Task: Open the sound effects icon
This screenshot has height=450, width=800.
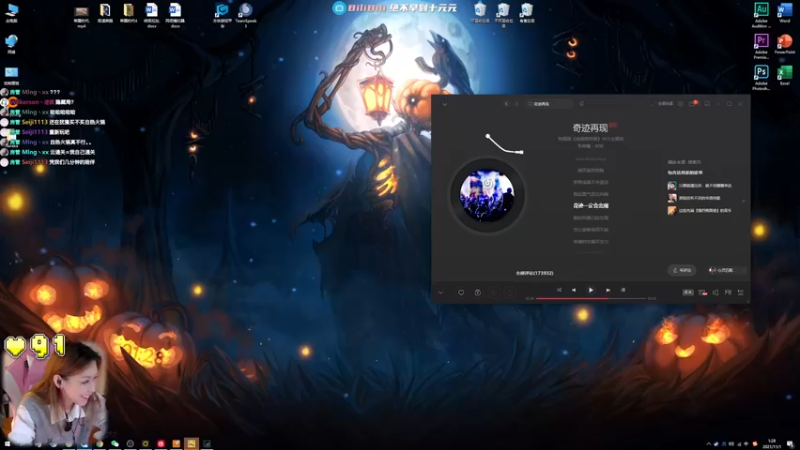Action: (703, 292)
